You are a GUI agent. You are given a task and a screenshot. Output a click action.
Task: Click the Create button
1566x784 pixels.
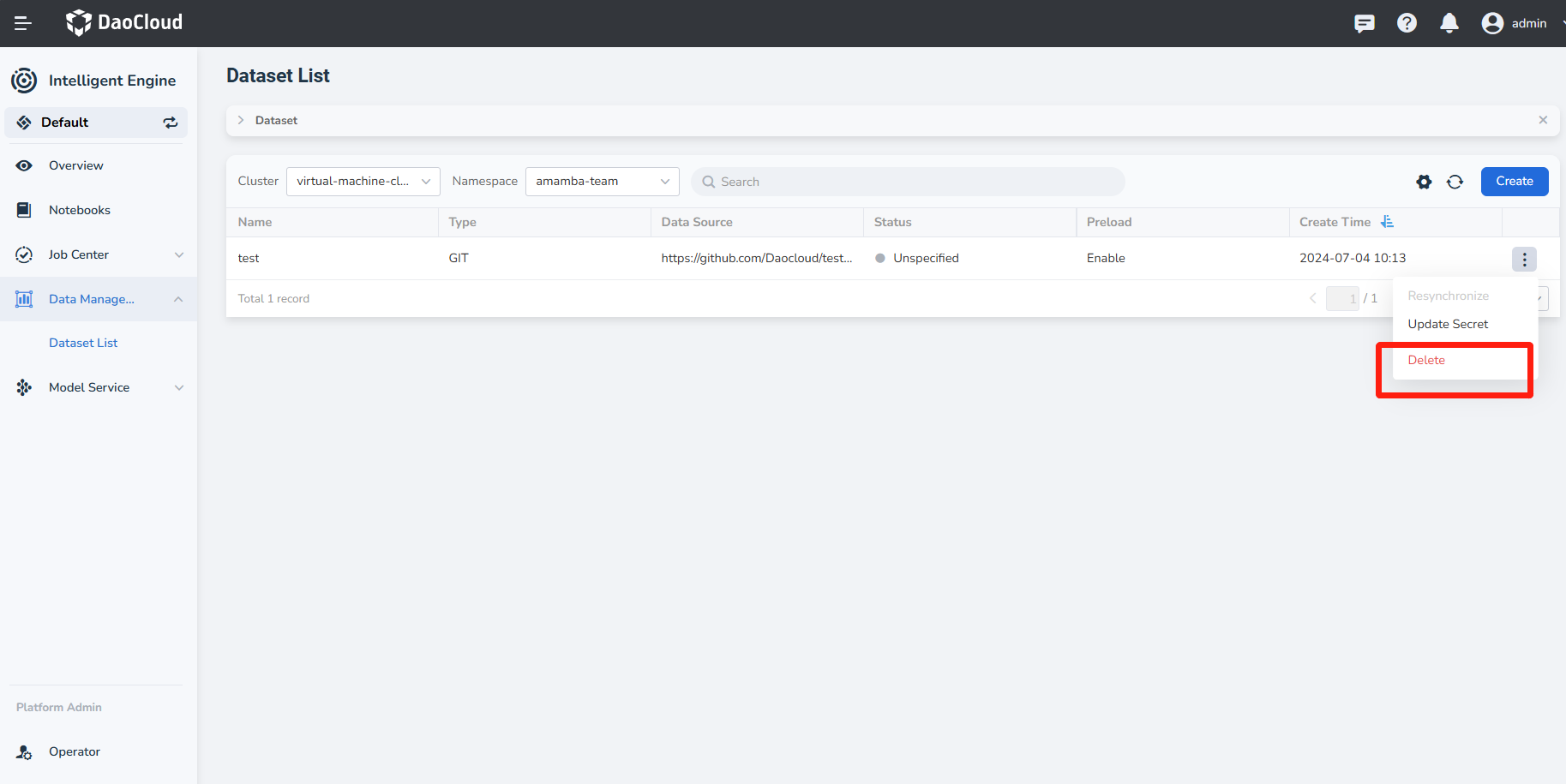click(1514, 182)
